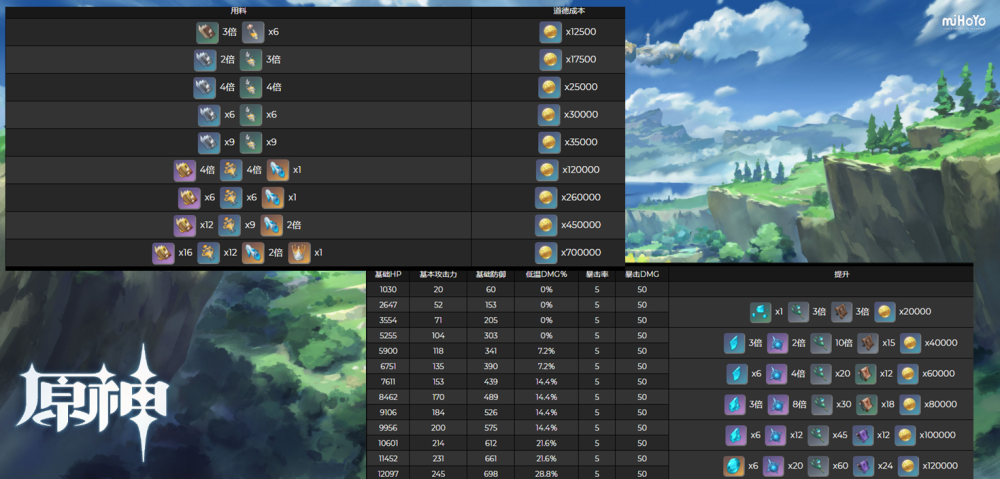Select the green feather icon labeled x6 in x30000 row
The image size is (1000, 479).
pos(251,115)
